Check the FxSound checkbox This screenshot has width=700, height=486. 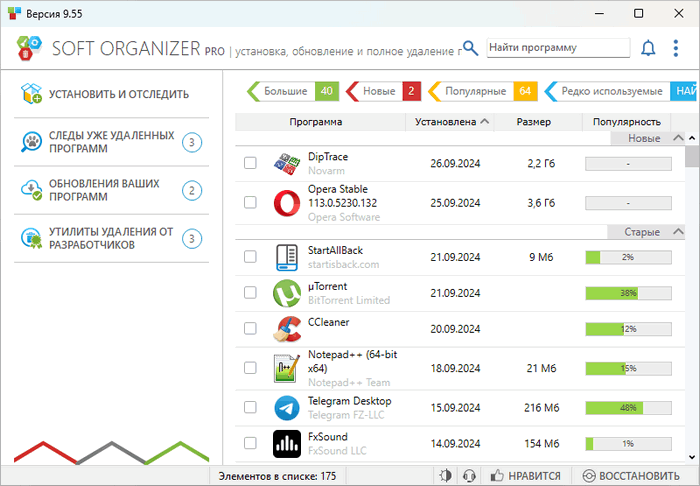point(250,443)
